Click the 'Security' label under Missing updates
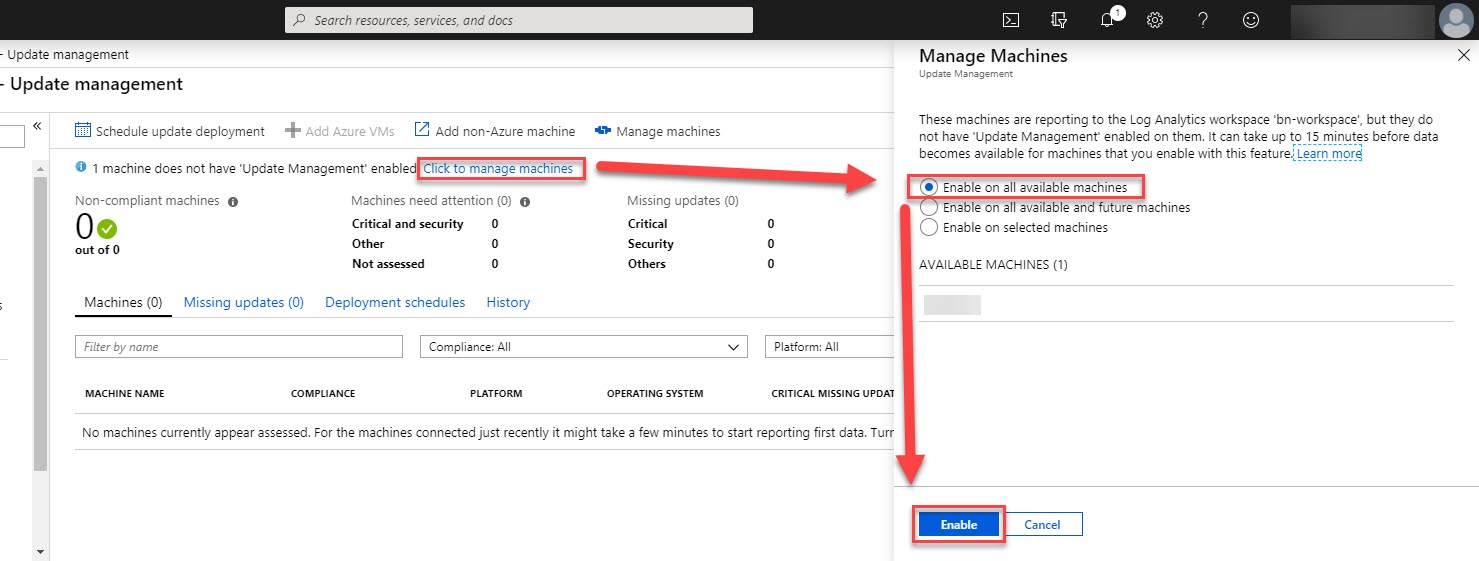The width and height of the screenshot is (1479, 561). pyautogui.click(x=651, y=244)
